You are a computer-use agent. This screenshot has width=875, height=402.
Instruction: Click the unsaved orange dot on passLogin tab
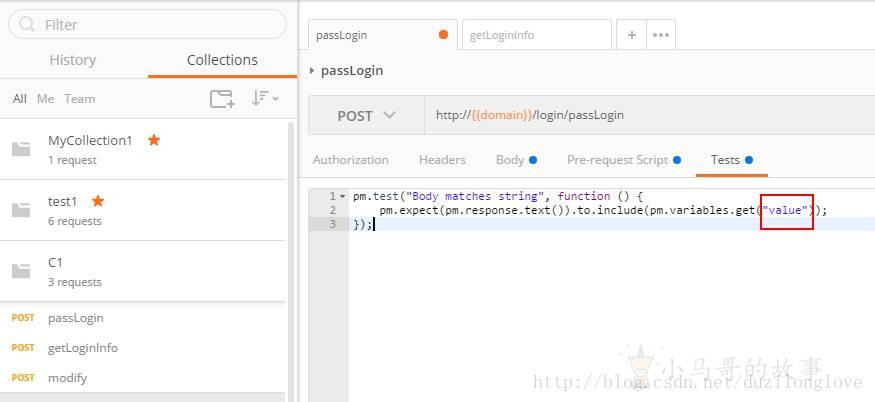444,35
